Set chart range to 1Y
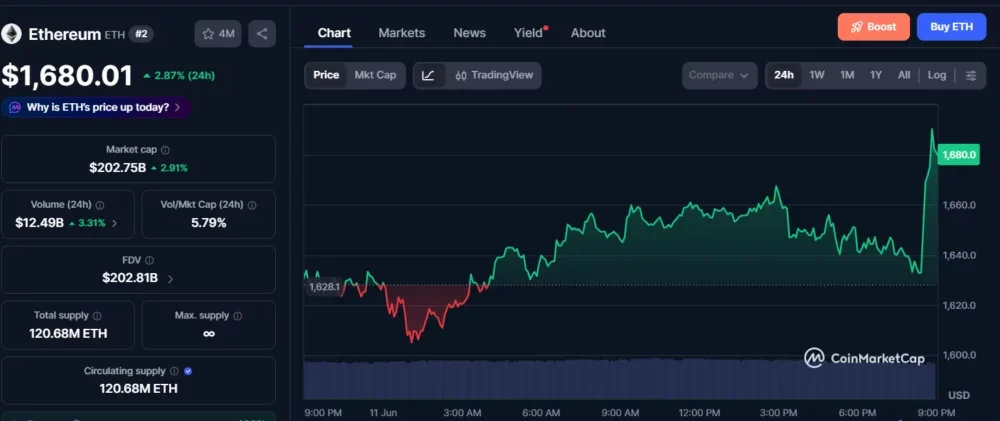1000x421 pixels. coord(876,75)
